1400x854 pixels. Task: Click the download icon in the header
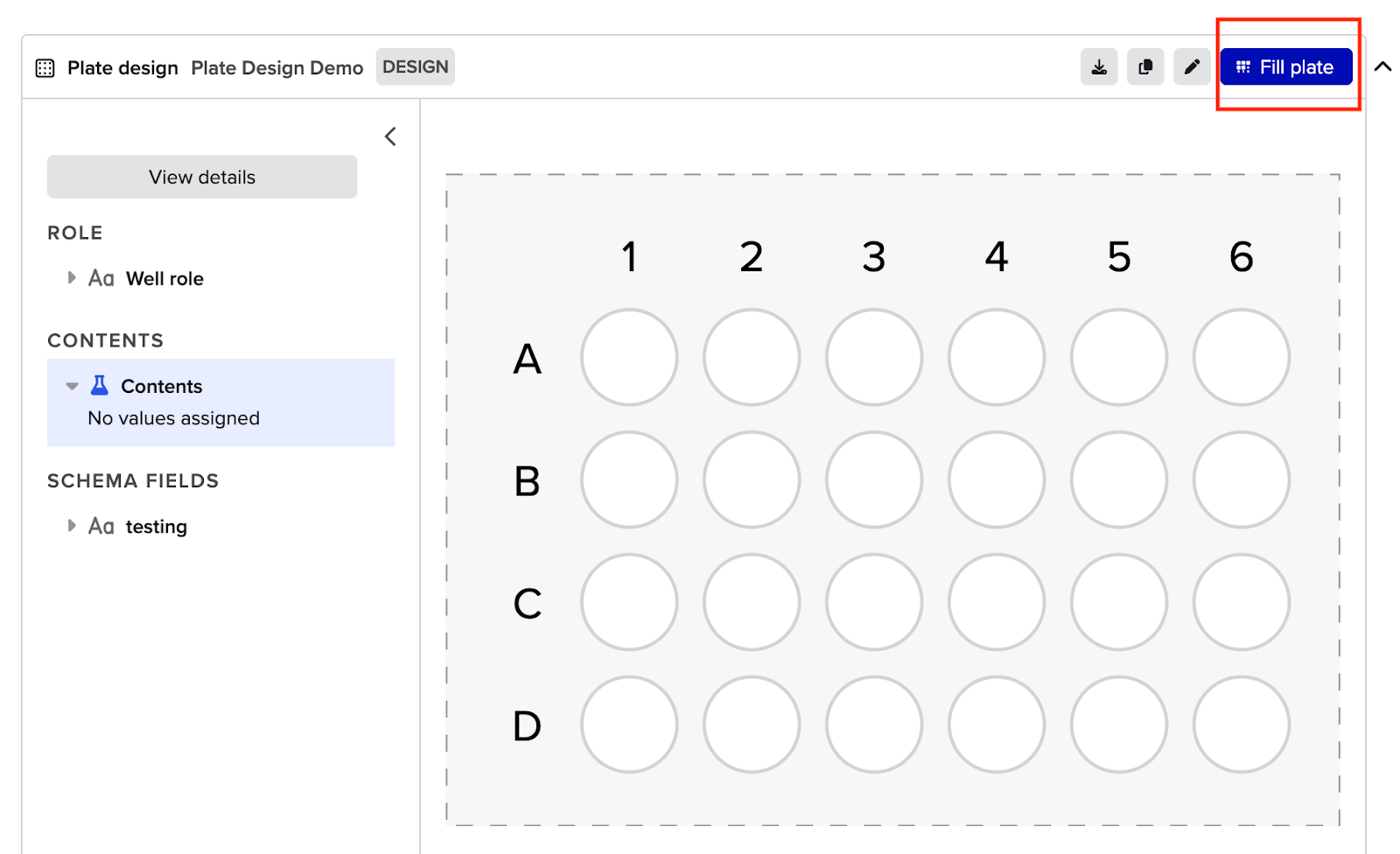click(1099, 67)
